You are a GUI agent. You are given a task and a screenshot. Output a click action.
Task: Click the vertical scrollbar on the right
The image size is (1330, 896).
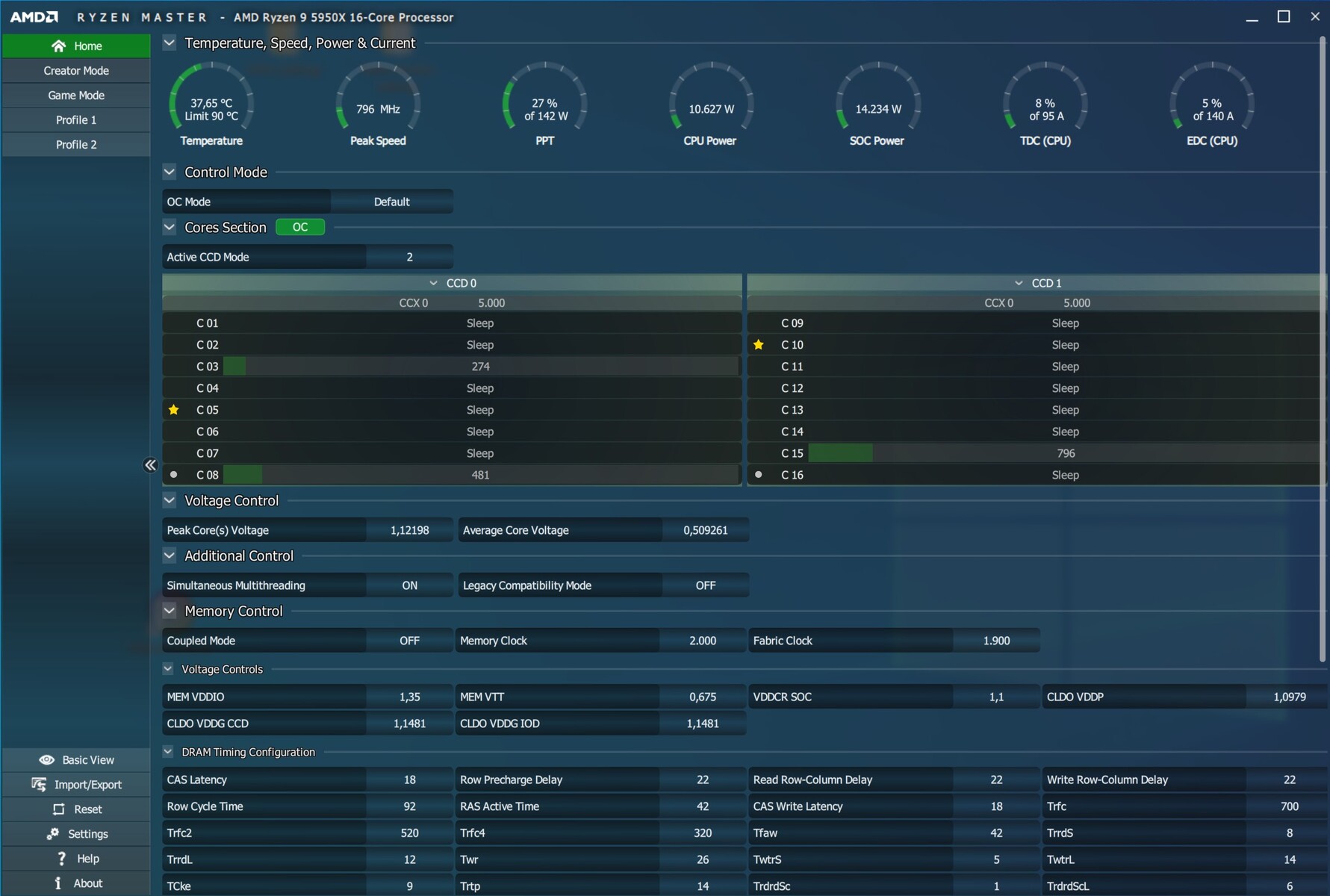(x=1322, y=351)
